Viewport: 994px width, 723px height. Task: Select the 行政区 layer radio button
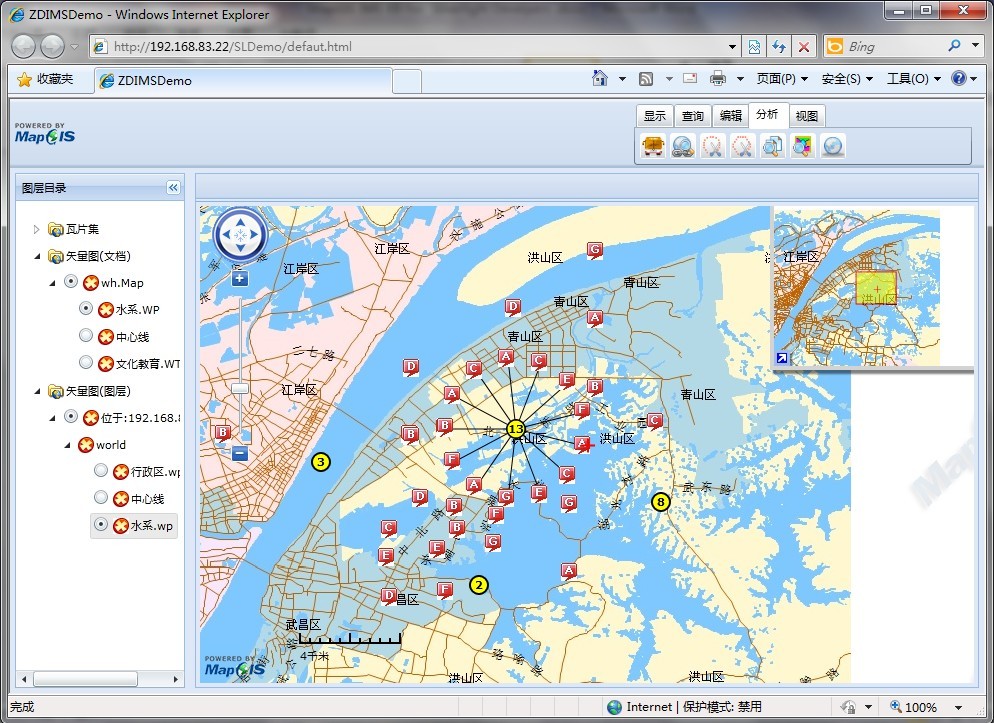pos(101,471)
